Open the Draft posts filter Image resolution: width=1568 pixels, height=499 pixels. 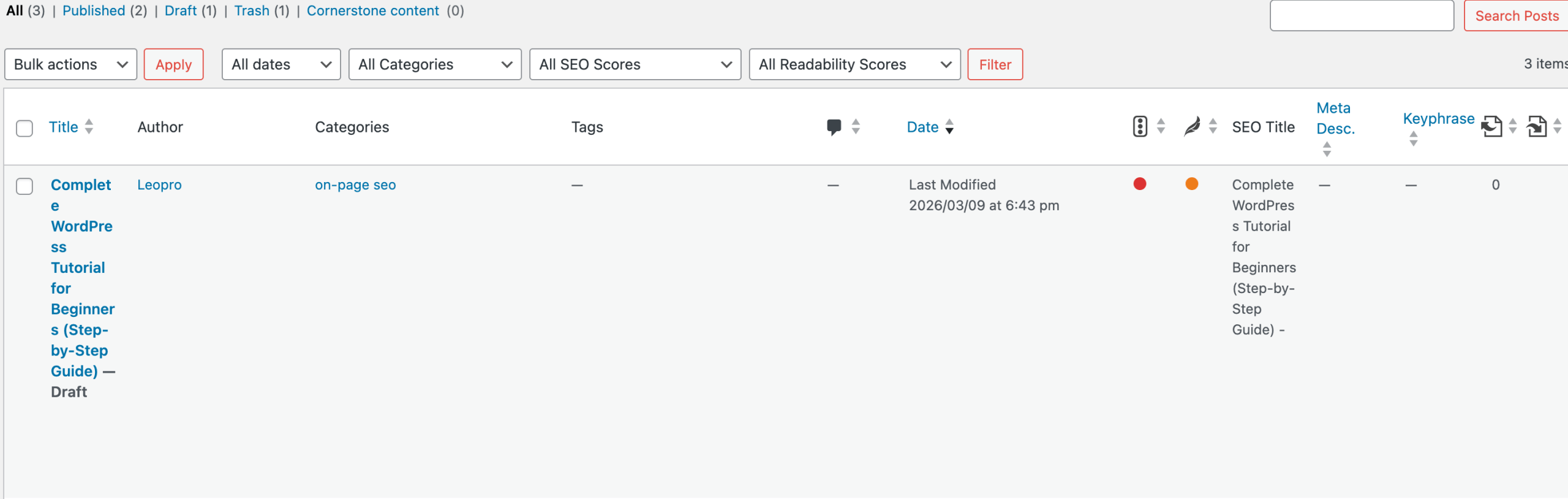pos(181,10)
